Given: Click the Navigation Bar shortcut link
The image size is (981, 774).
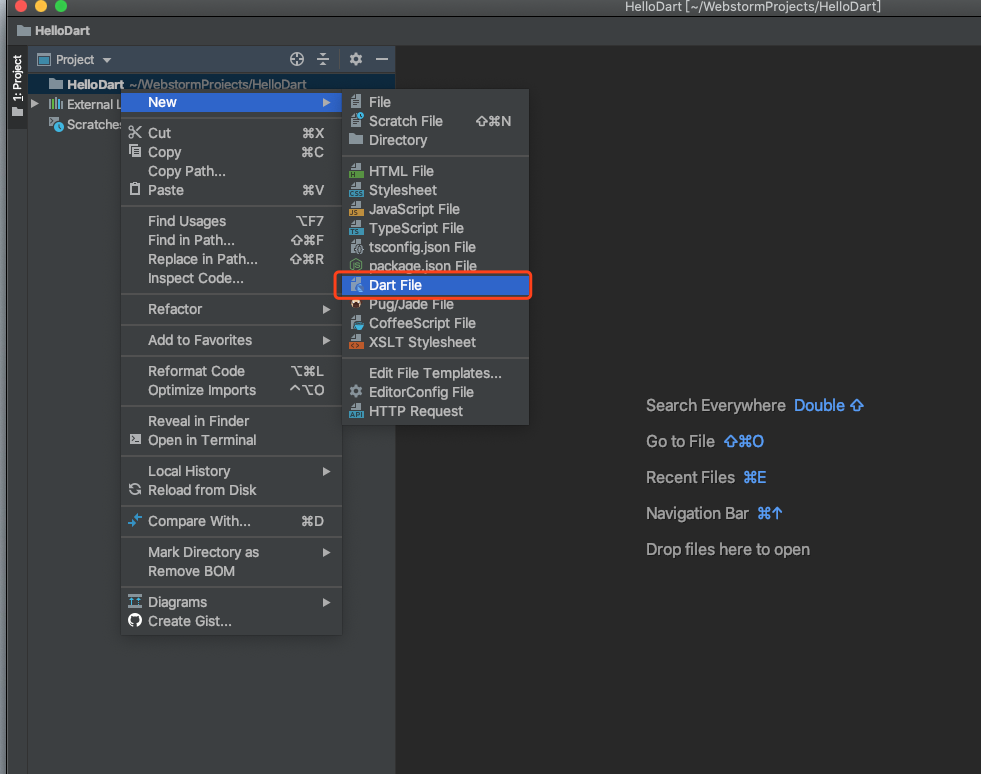Looking at the screenshot, I should 770,514.
